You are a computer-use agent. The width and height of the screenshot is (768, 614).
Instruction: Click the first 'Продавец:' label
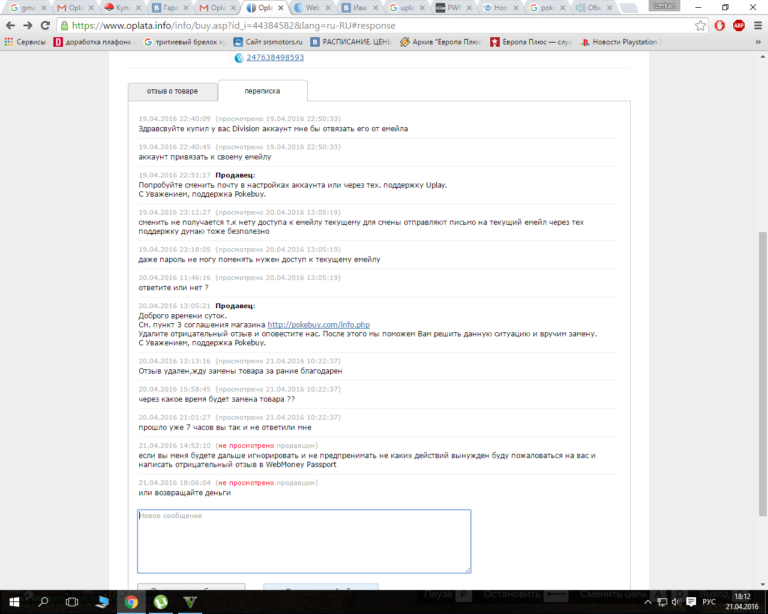tap(235, 175)
